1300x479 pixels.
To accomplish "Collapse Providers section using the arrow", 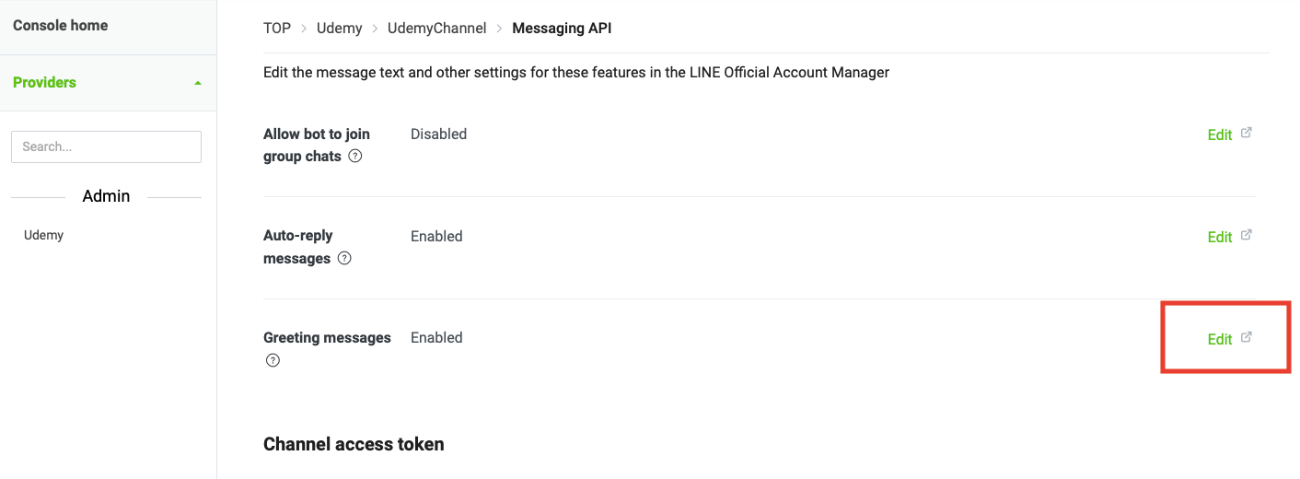I will pyautogui.click(x=198, y=83).
